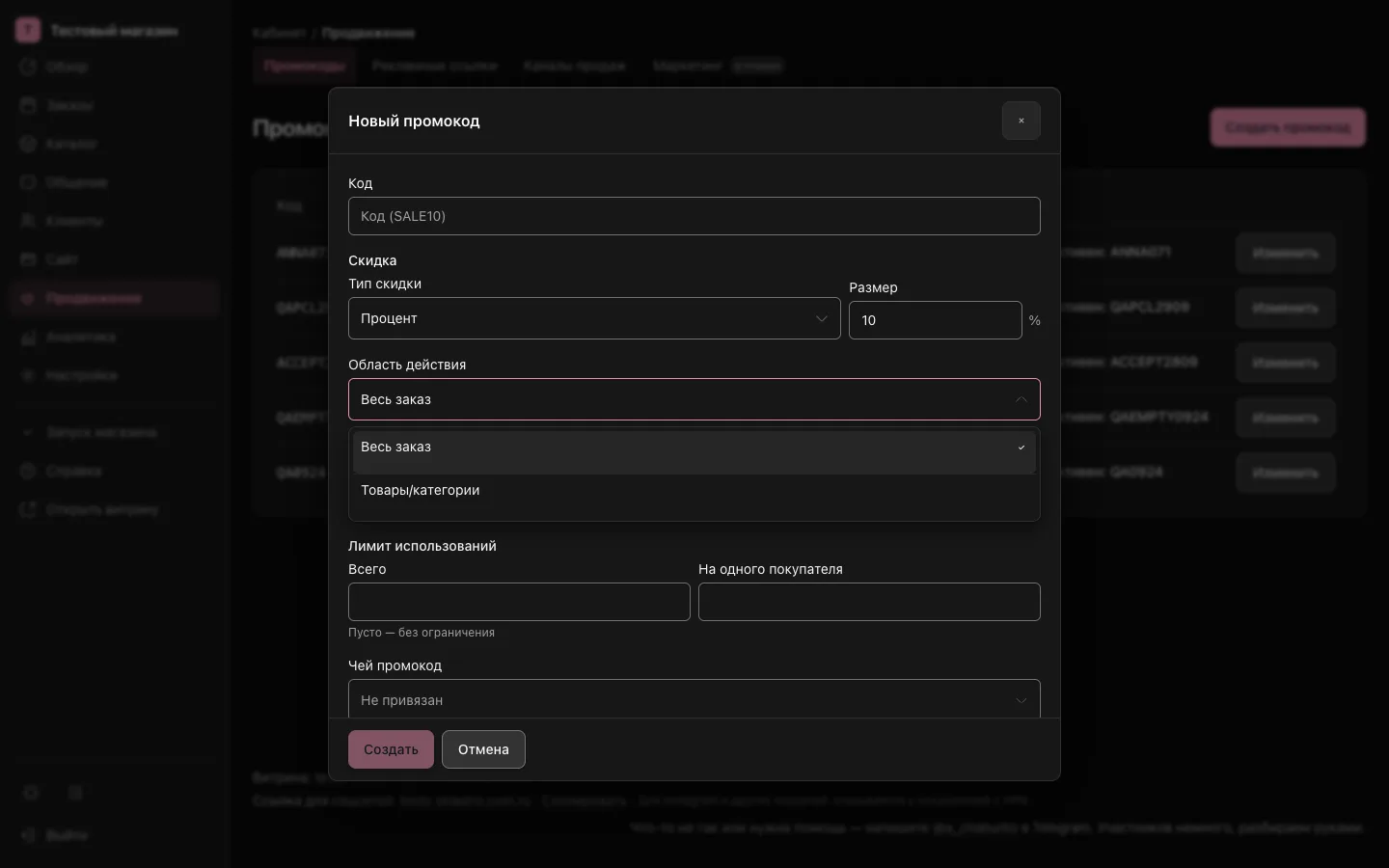Close the Новый промокод dialog
Viewport: 1389px width, 868px height.
[1021, 121]
